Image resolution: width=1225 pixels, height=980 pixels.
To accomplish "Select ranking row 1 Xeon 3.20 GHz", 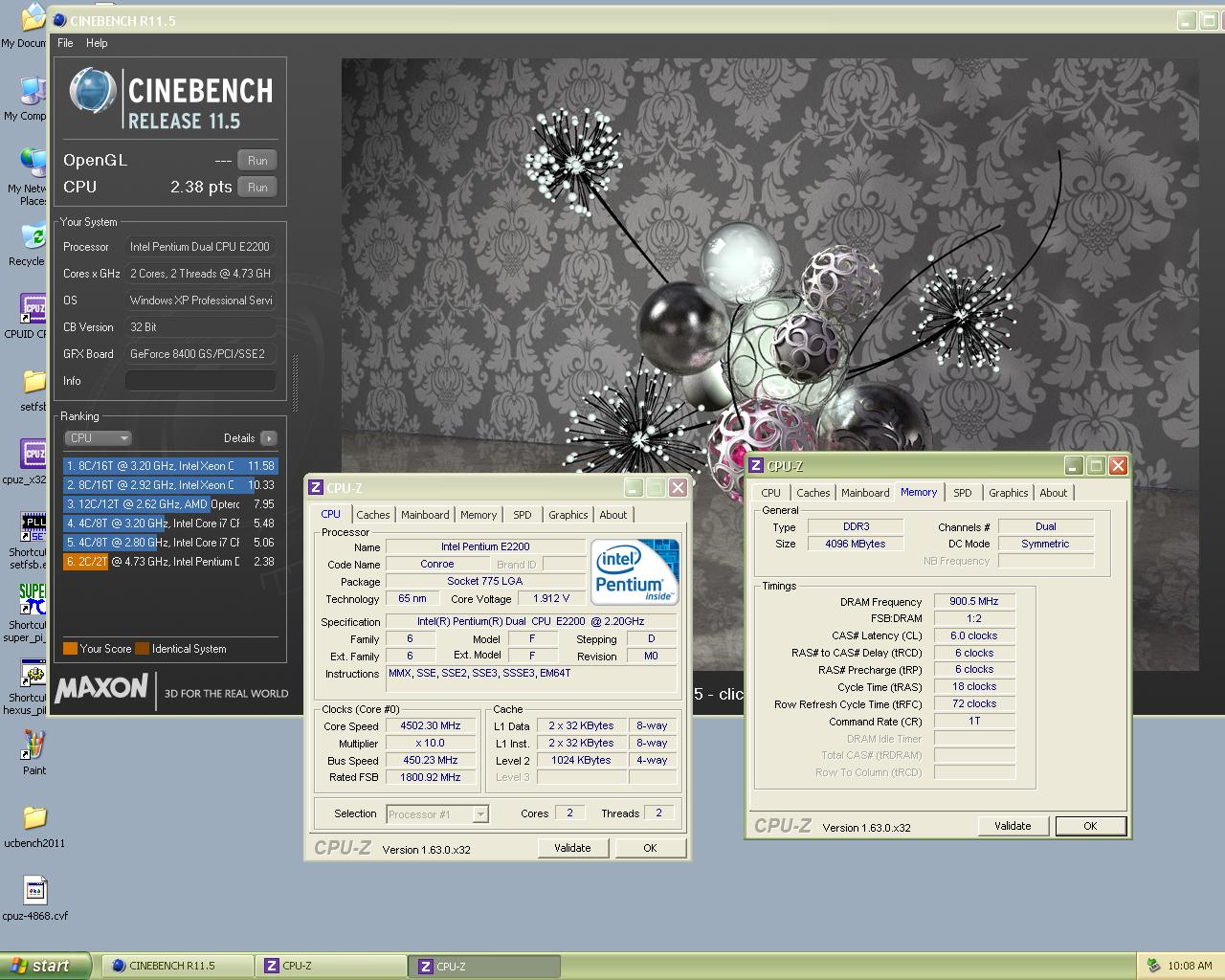I will [x=170, y=466].
